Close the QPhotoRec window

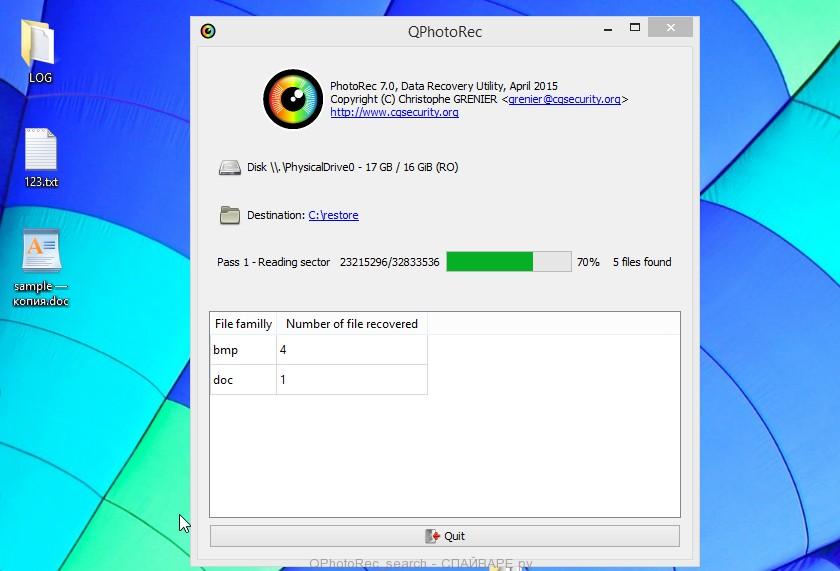(x=670, y=27)
